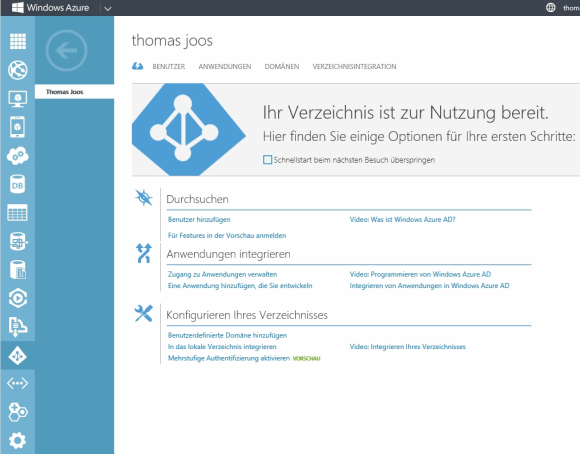Open Service Bus download-arrow icon
This screenshot has width=580, height=454.
18,327
